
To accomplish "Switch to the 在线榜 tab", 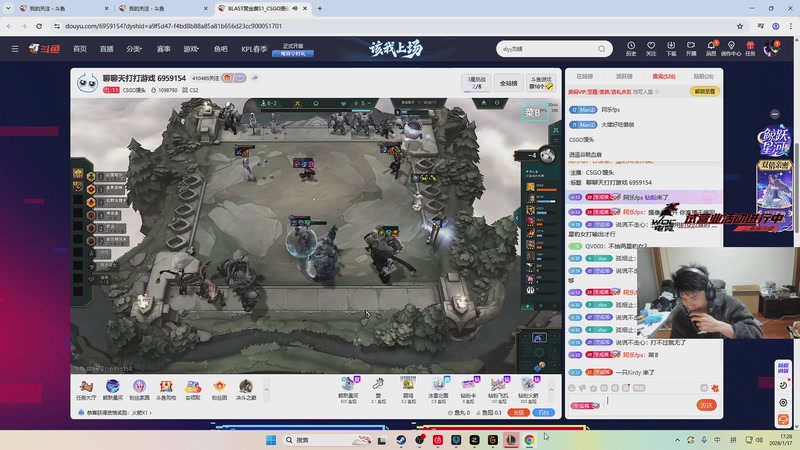I will [585, 77].
